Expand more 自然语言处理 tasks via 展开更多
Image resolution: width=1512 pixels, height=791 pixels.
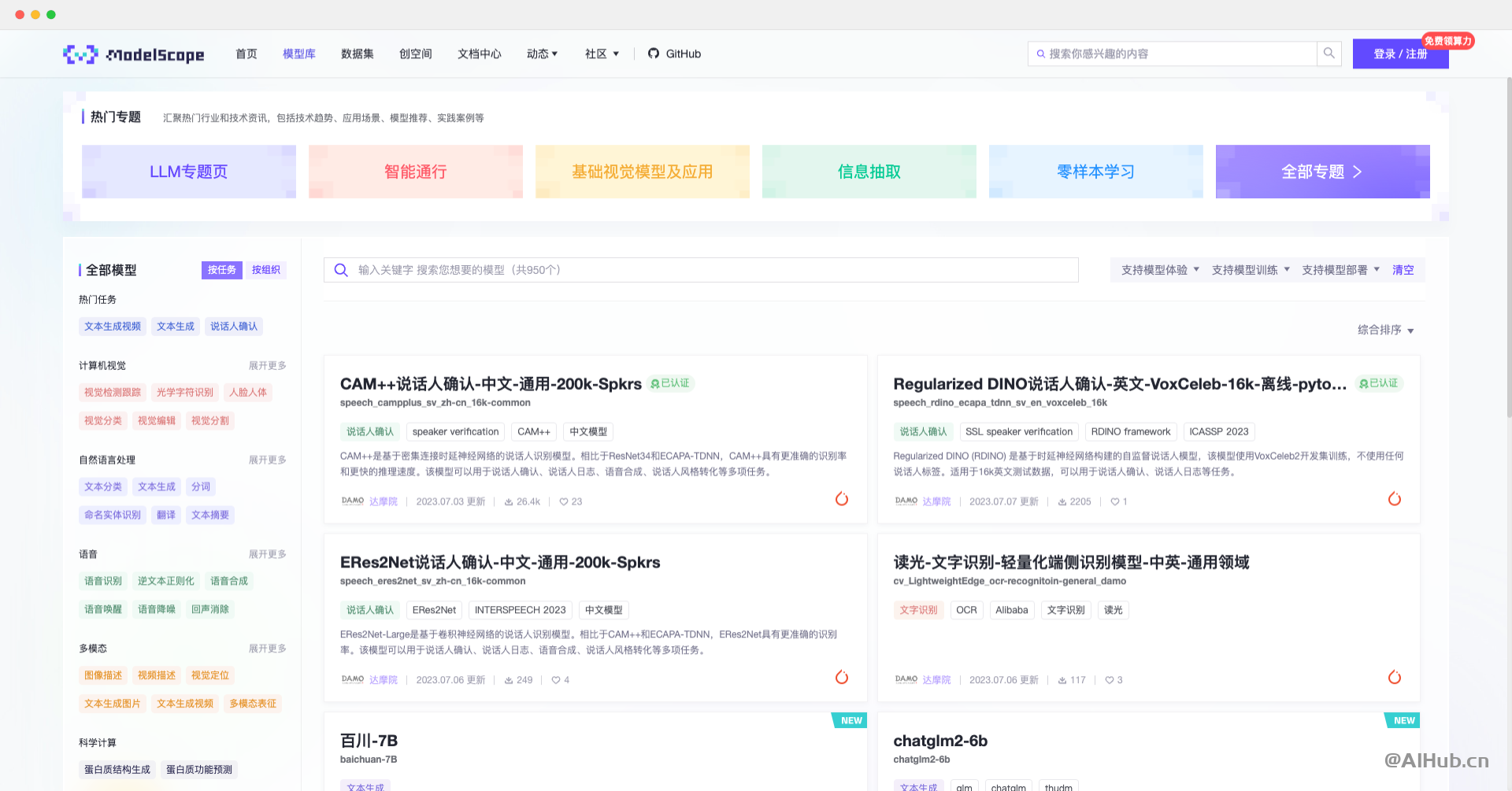[268, 460]
